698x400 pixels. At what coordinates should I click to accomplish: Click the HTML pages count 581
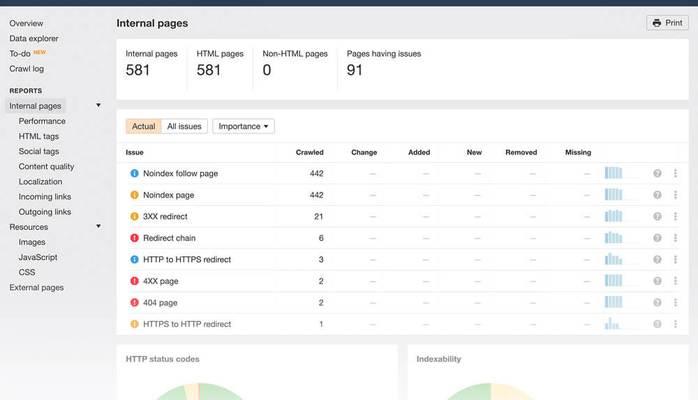(209, 70)
